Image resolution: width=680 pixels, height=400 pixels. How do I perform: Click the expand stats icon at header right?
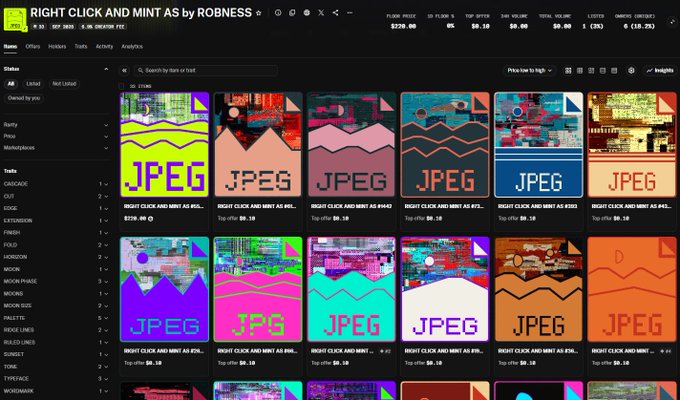[672, 21]
